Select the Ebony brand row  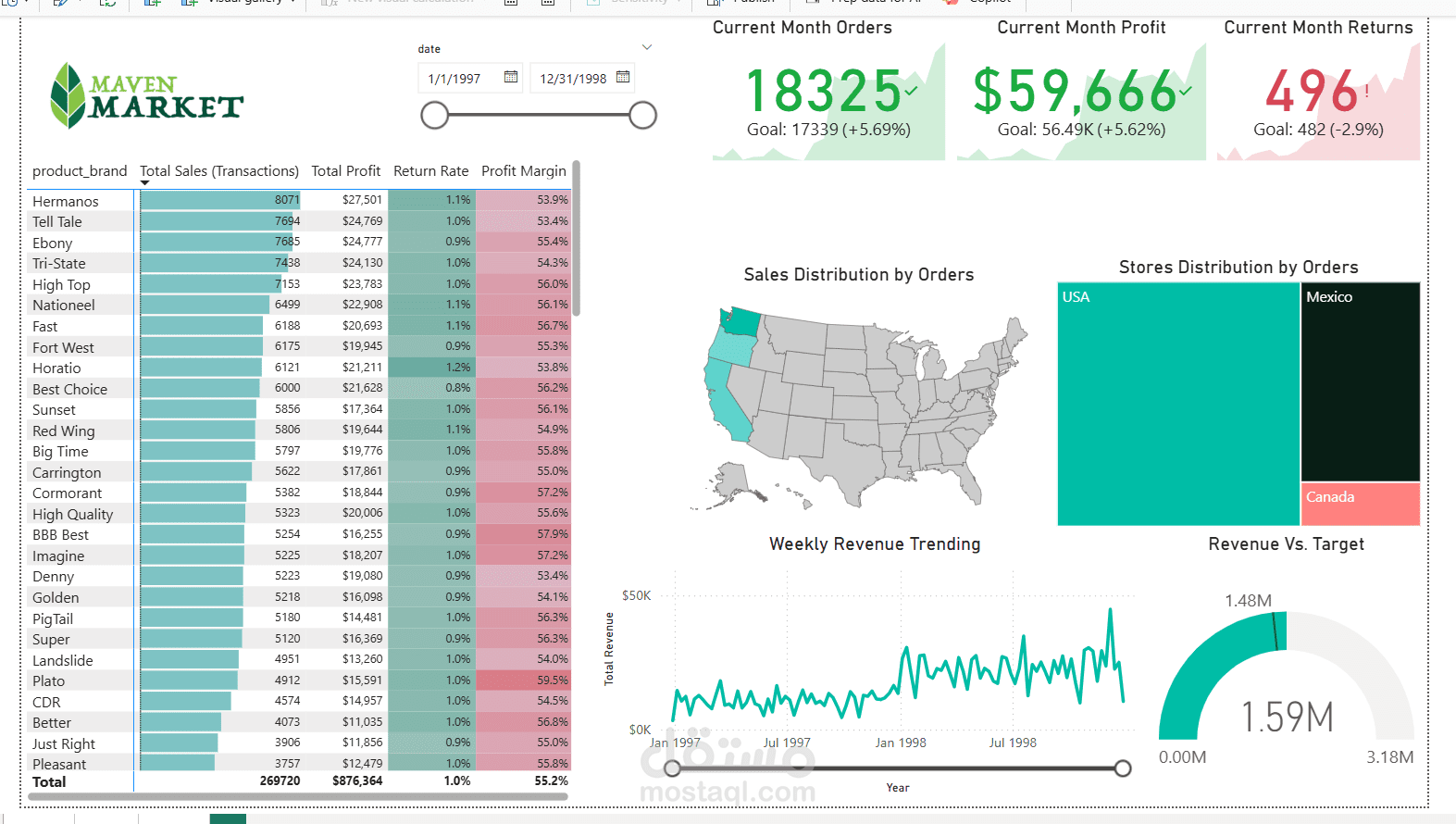pyautogui.click(x=299, y=242)
